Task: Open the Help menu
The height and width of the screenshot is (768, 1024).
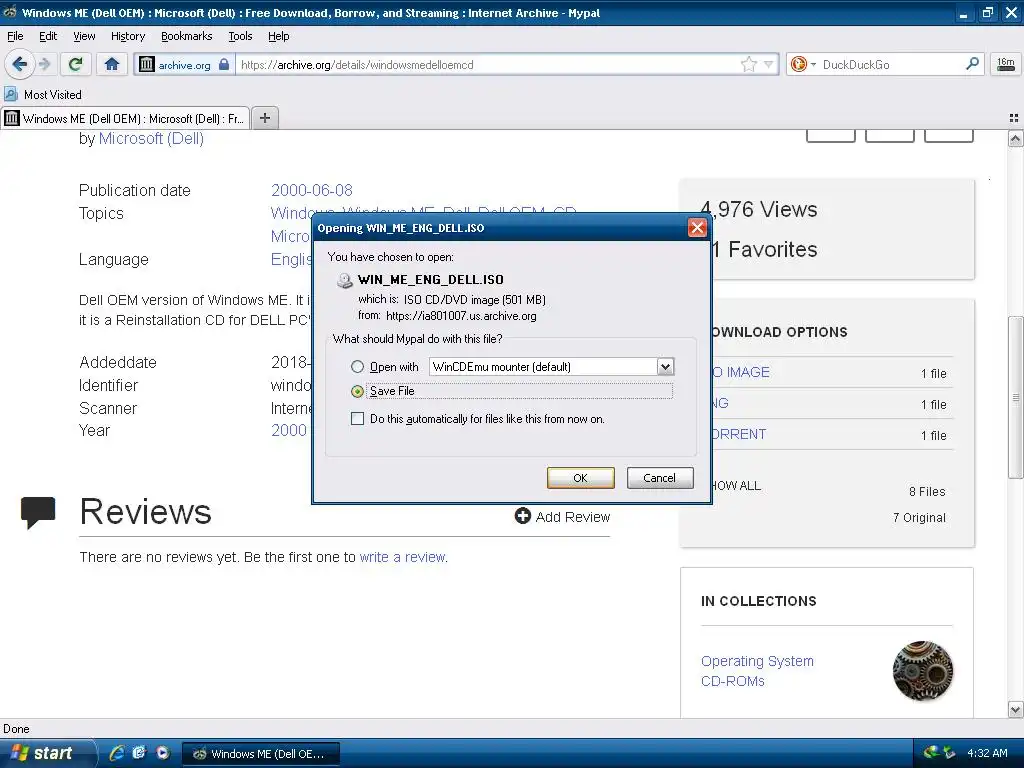Action: pos(279,36)
